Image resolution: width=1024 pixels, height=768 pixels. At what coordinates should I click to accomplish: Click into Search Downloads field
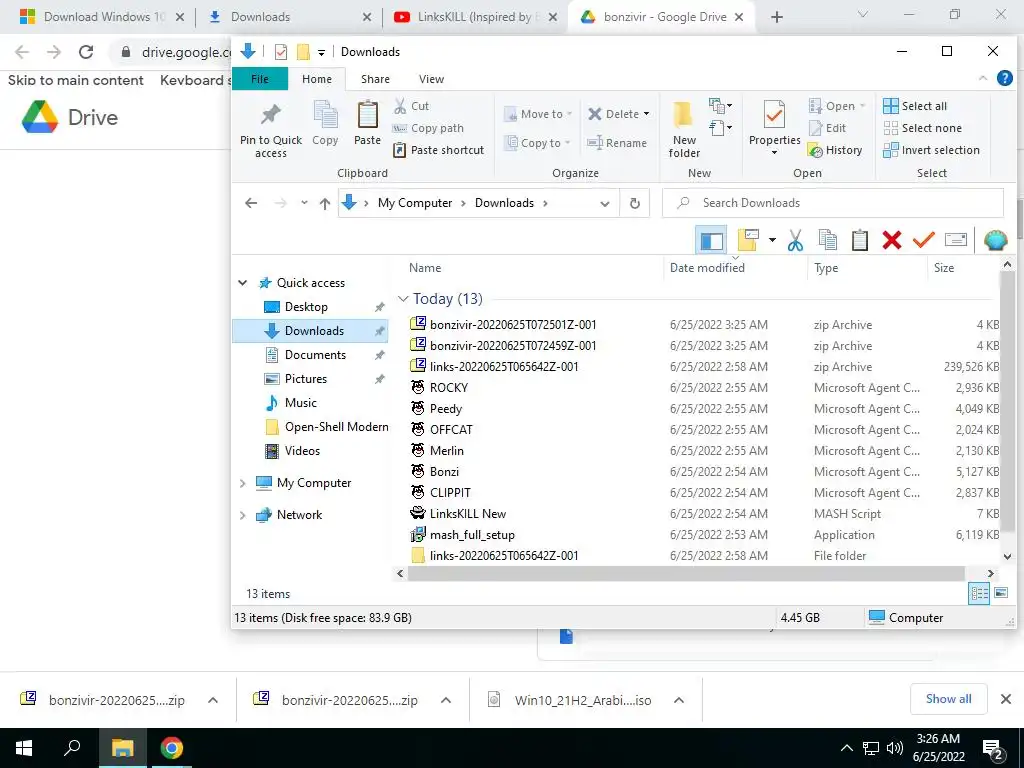(833, 203)
